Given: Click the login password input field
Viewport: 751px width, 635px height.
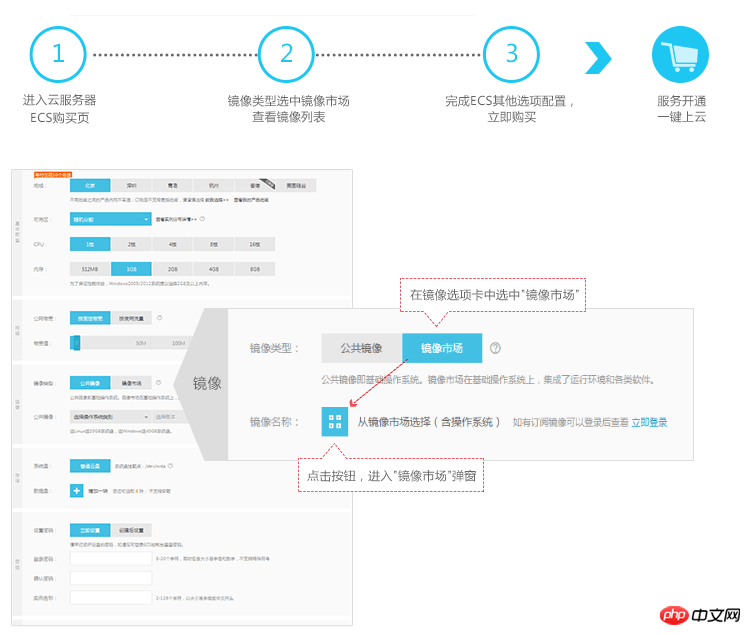Looking at the screenshot, I should (111, 558).
